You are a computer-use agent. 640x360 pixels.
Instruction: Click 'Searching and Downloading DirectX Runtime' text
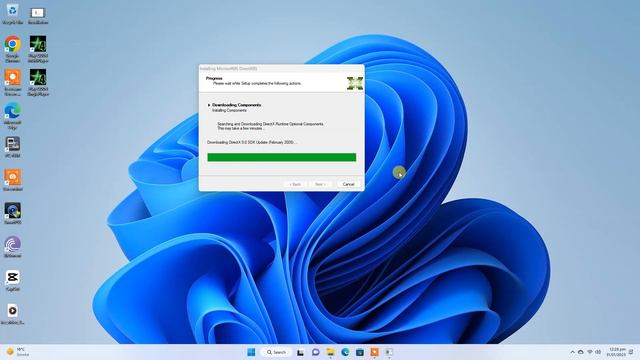pos(270,124)
